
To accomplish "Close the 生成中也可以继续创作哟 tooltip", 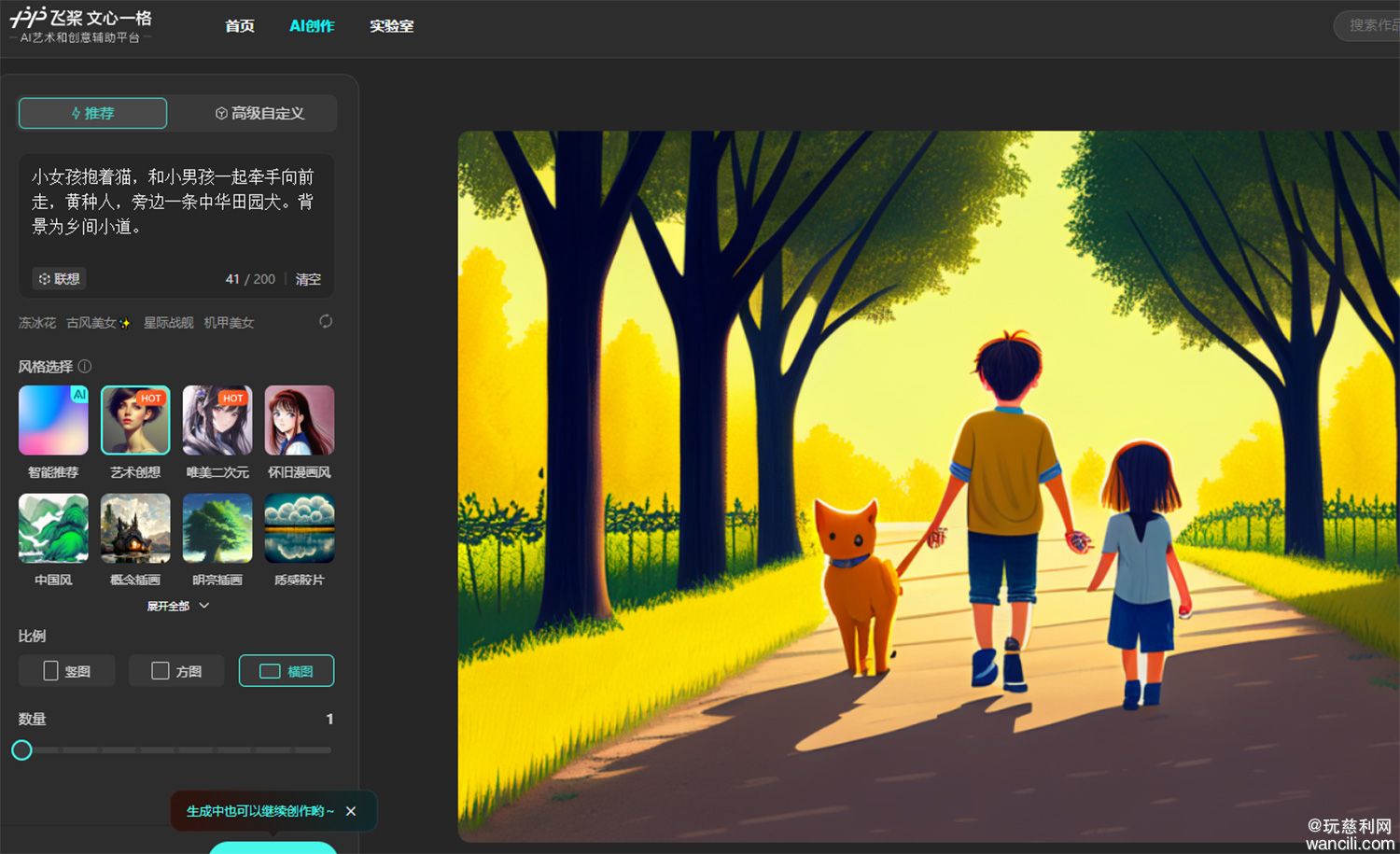I will [351, 811].
